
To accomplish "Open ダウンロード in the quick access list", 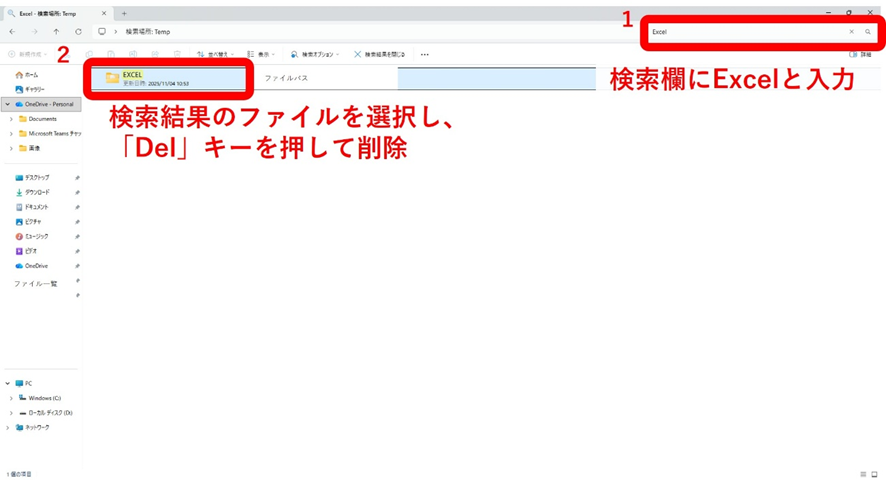I will 36,192.
